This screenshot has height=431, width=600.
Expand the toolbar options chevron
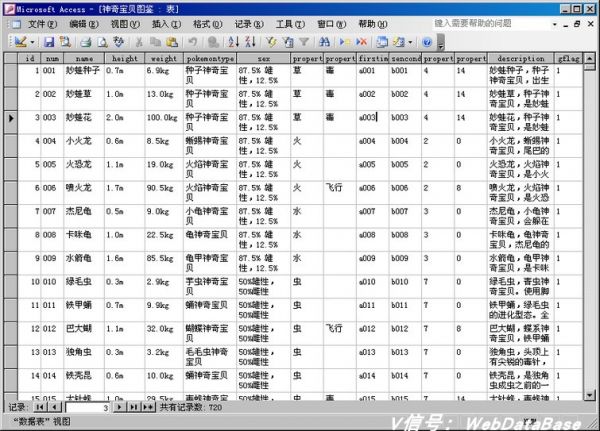(x=441, y=43)
